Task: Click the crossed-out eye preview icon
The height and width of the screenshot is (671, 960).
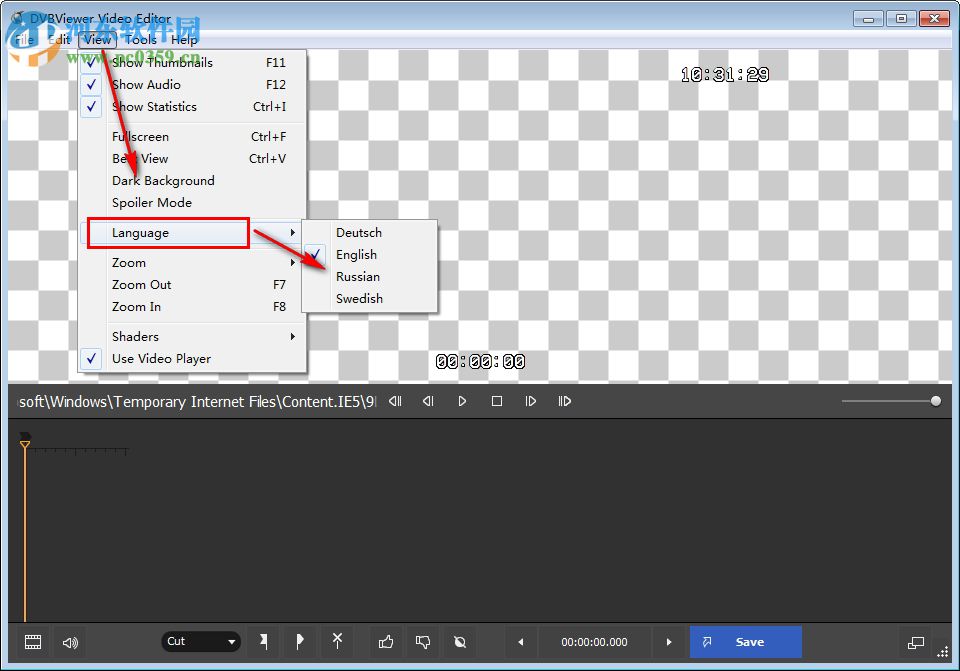Action: [x=460, y=642]
